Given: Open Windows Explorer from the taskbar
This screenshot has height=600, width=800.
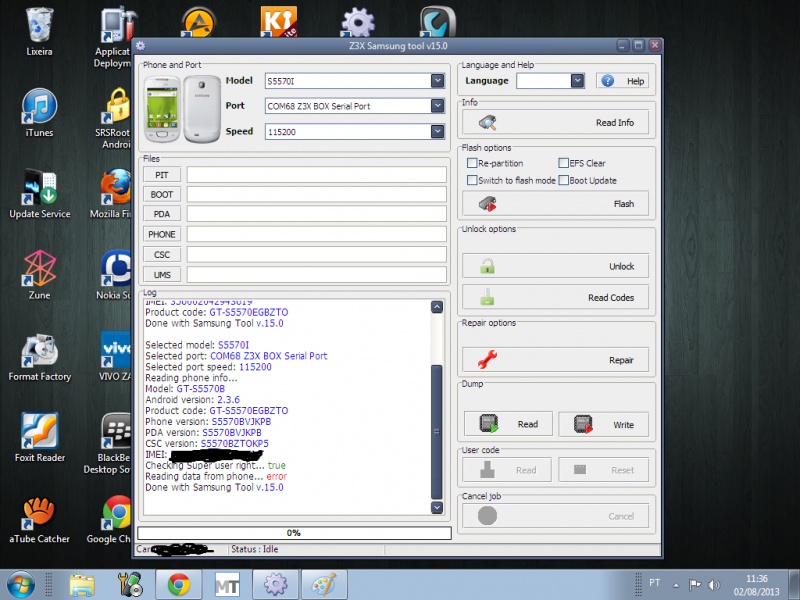Looking at the screenshot, I should [82, 585].
